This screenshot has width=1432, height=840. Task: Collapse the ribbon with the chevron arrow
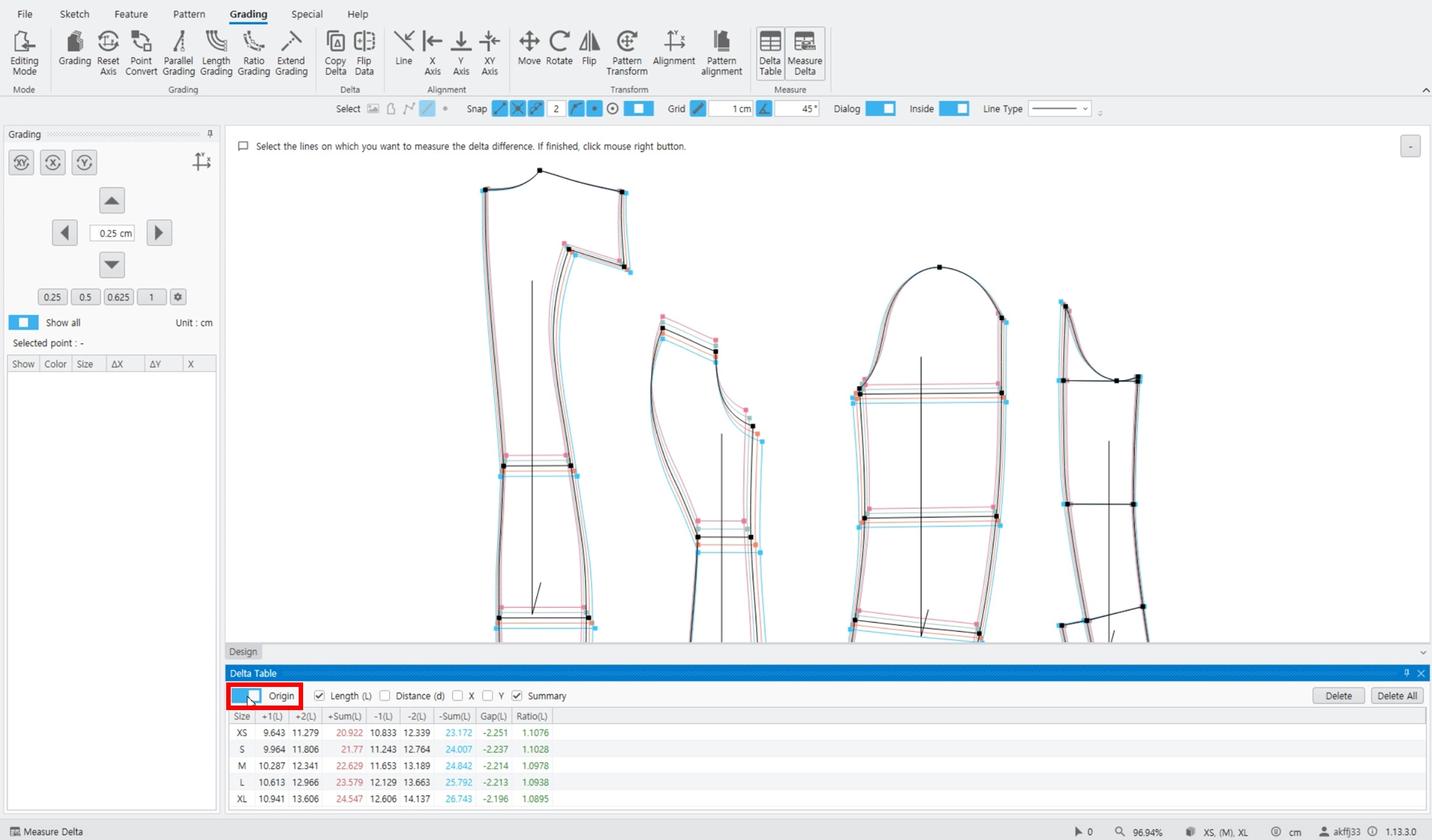[1425, 90]
